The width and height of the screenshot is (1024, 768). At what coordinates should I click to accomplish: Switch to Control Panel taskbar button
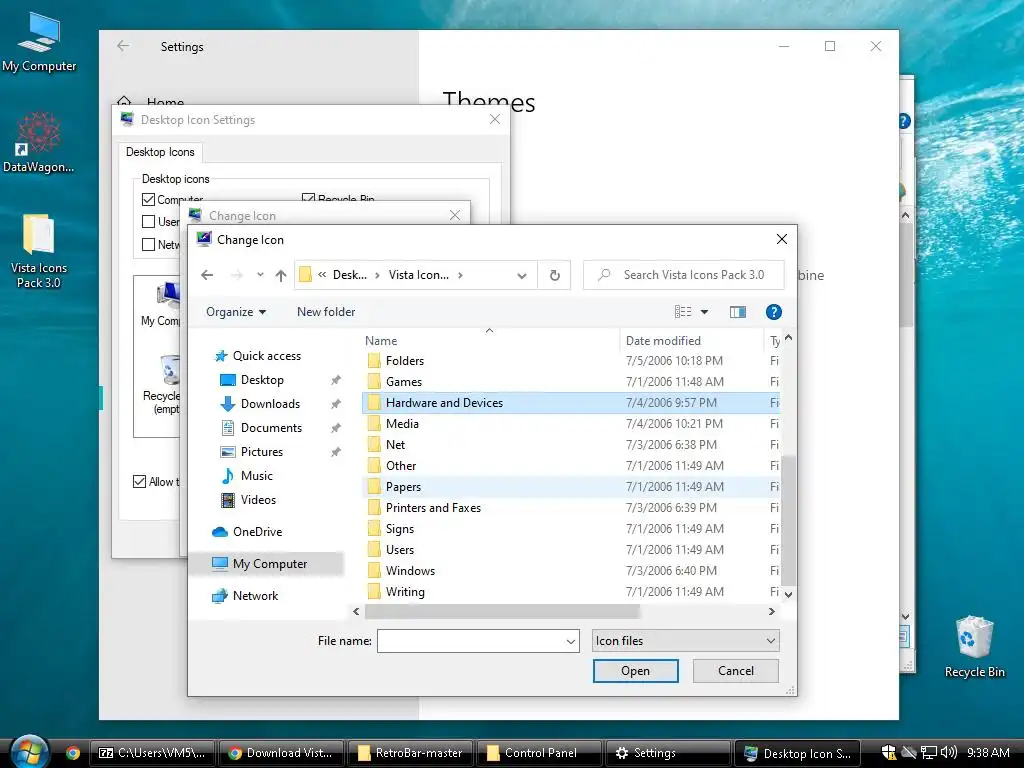coord(539,753)
